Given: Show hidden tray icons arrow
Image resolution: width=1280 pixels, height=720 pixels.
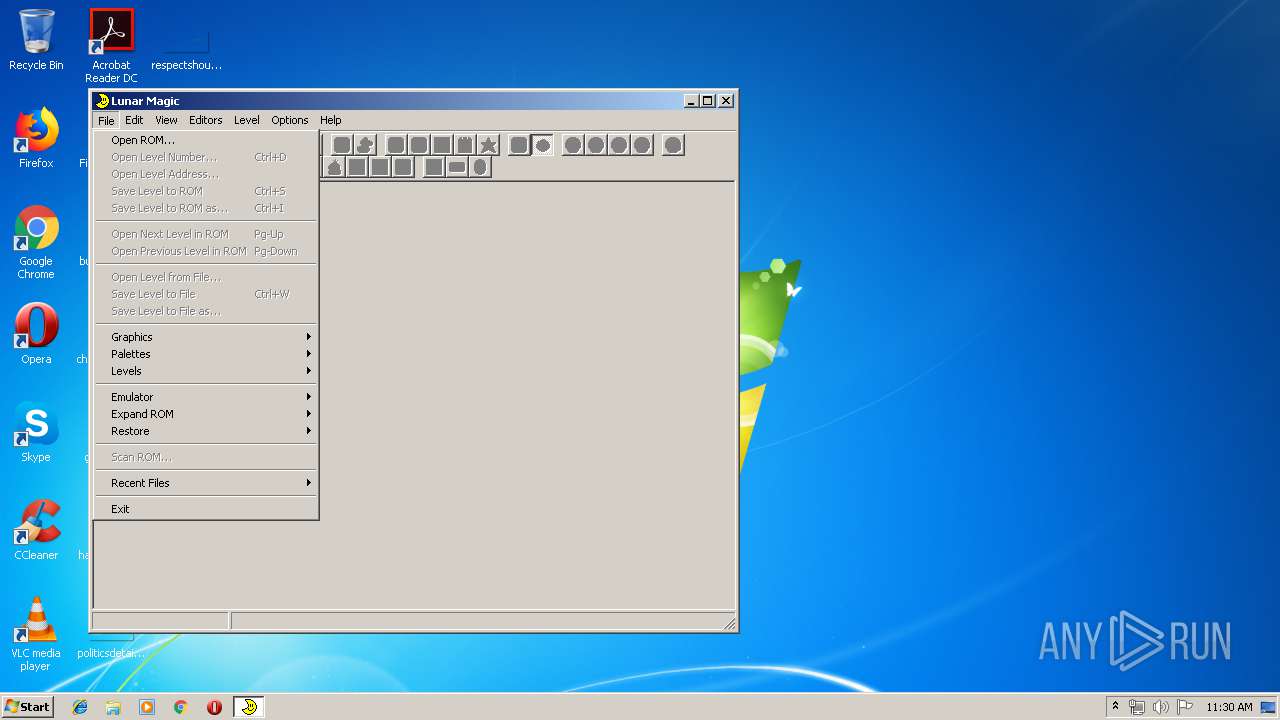Looking at the screenshot, I should pyautogui.click(x=1115, y=707).
